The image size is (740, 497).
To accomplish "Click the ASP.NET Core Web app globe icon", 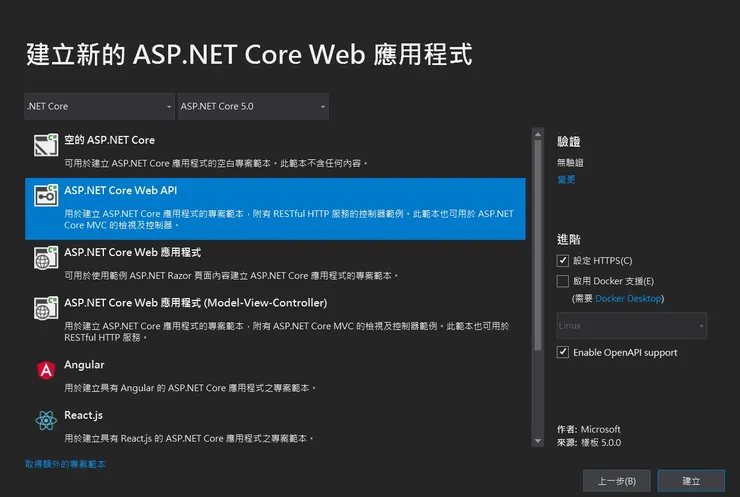I will pos(44,258).
